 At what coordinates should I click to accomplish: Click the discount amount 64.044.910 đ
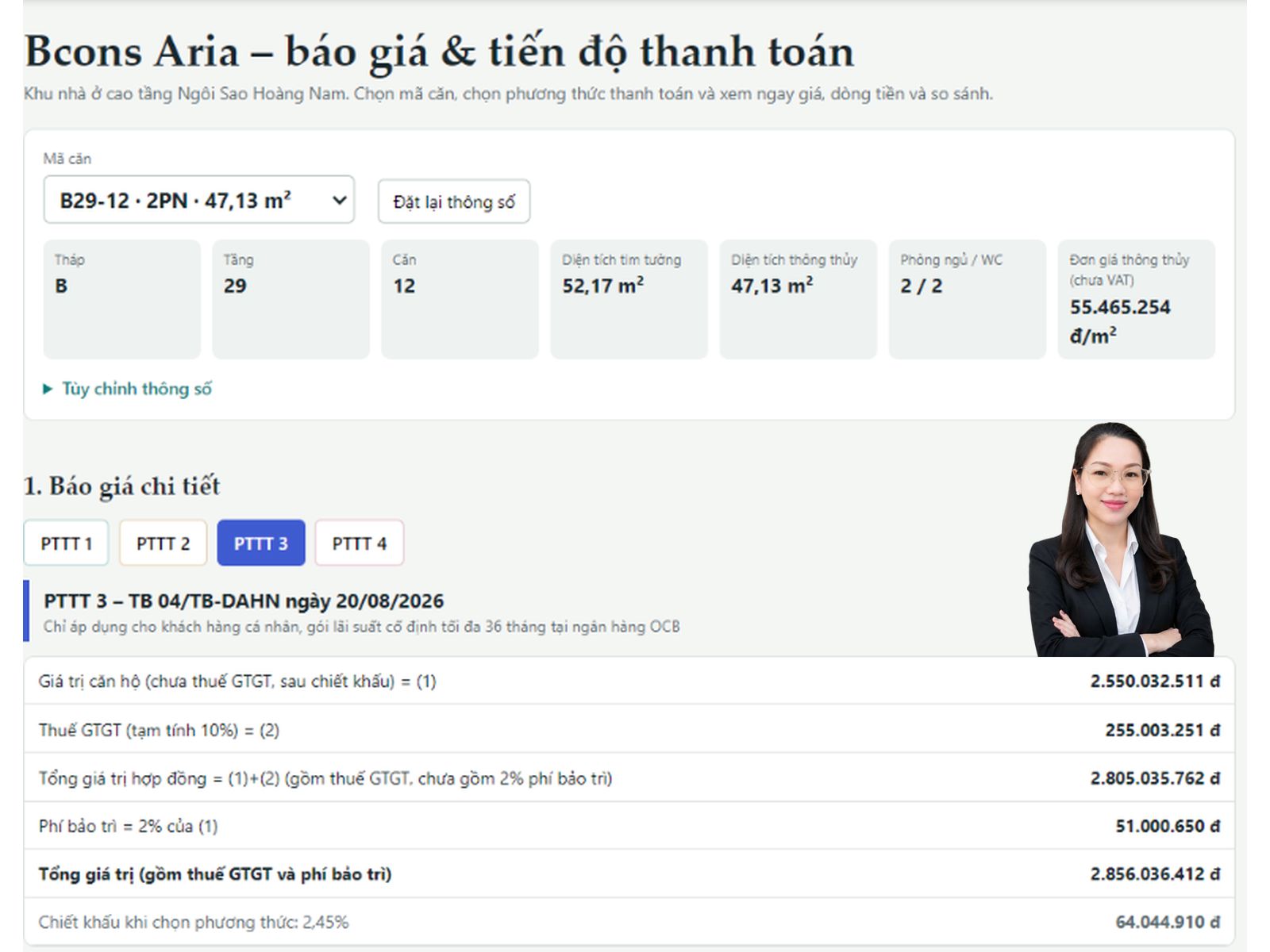coord(1168,923)
